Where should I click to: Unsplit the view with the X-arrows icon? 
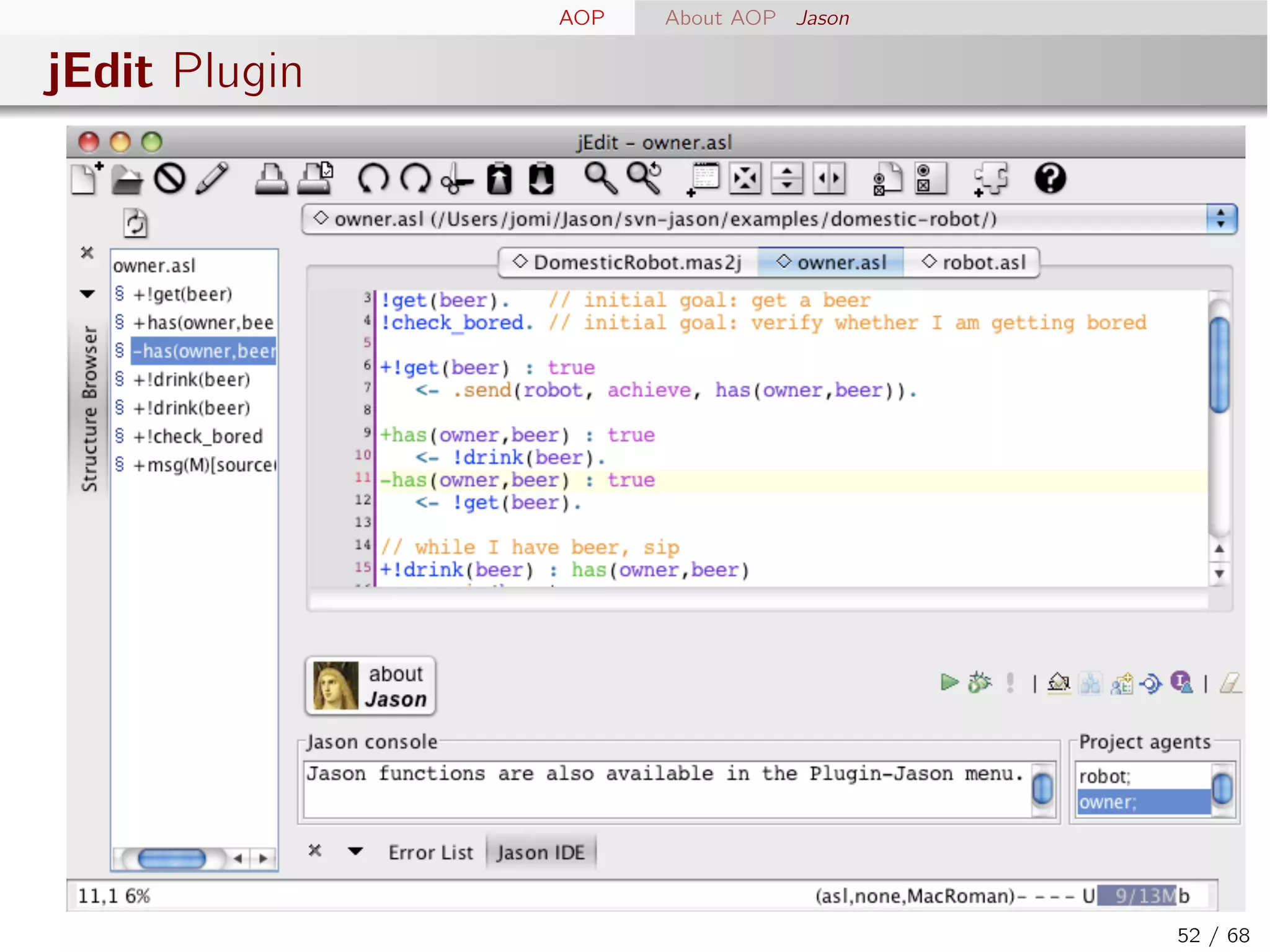(745, 179)
